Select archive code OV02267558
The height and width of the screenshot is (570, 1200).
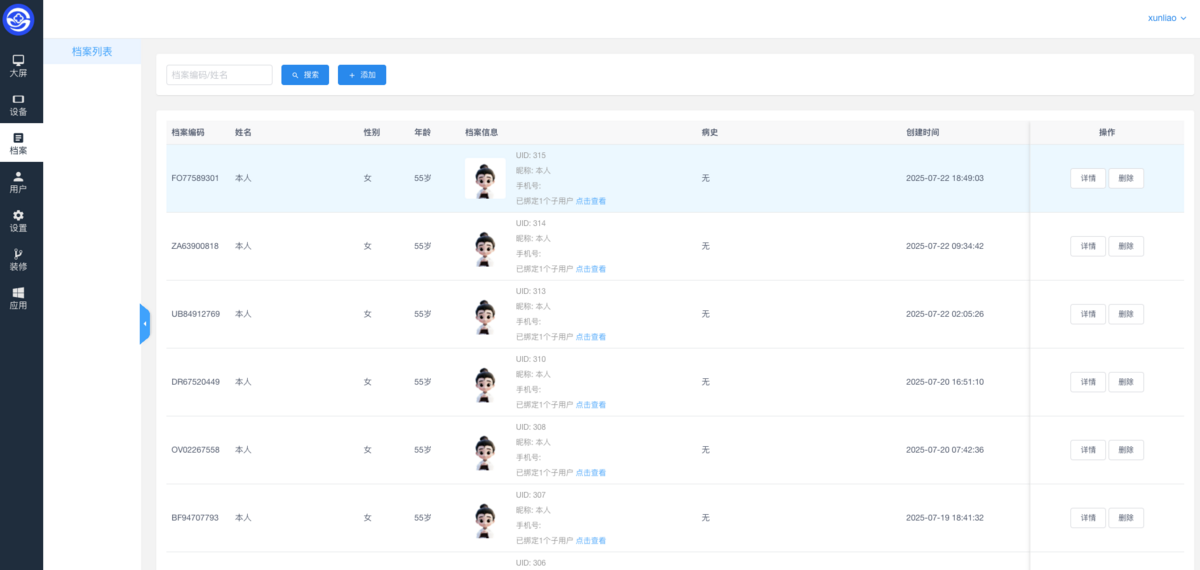pos(195,450)
